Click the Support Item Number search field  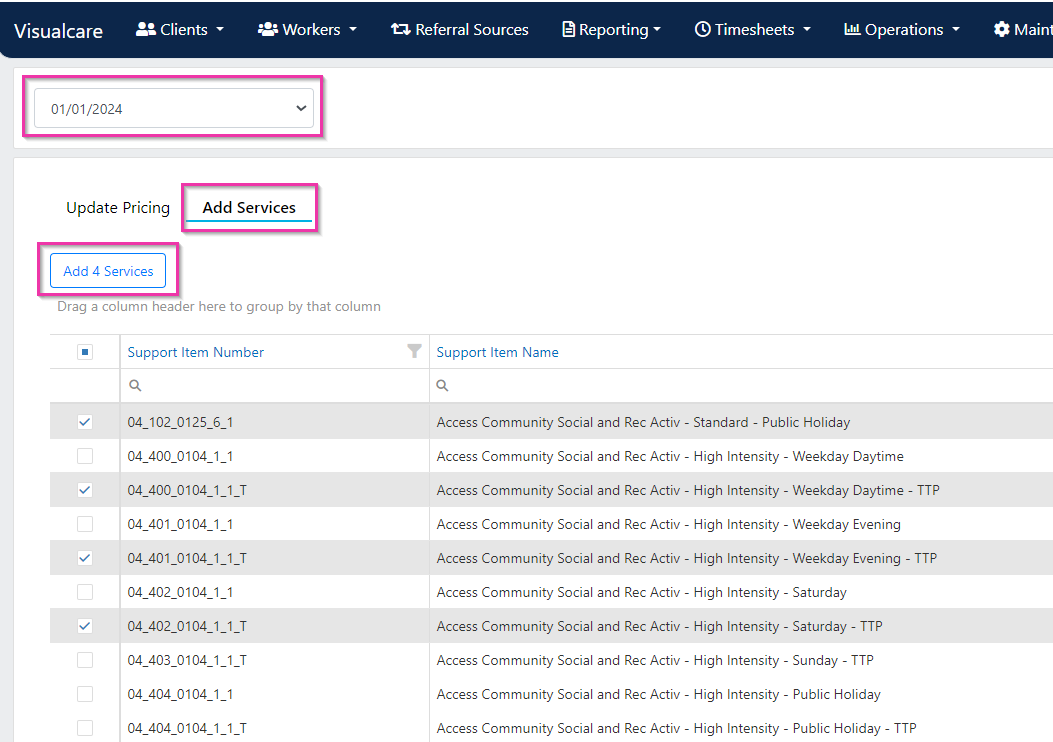click(x=275, y=385)
